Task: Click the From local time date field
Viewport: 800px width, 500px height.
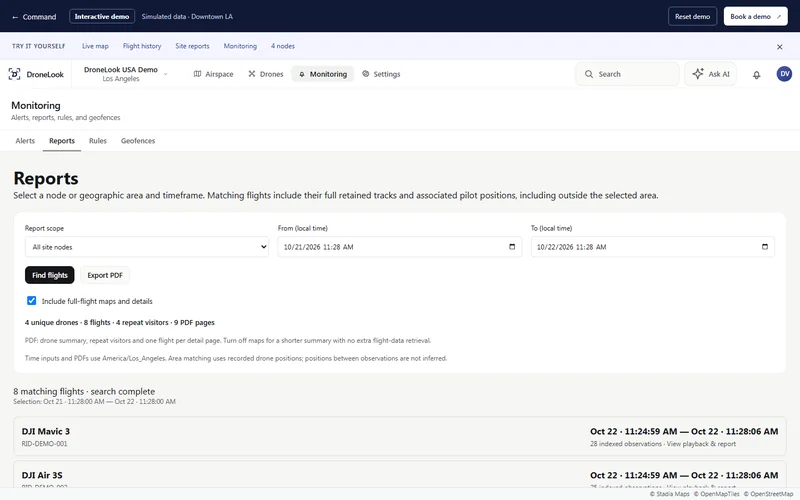Action: point(399,247)
